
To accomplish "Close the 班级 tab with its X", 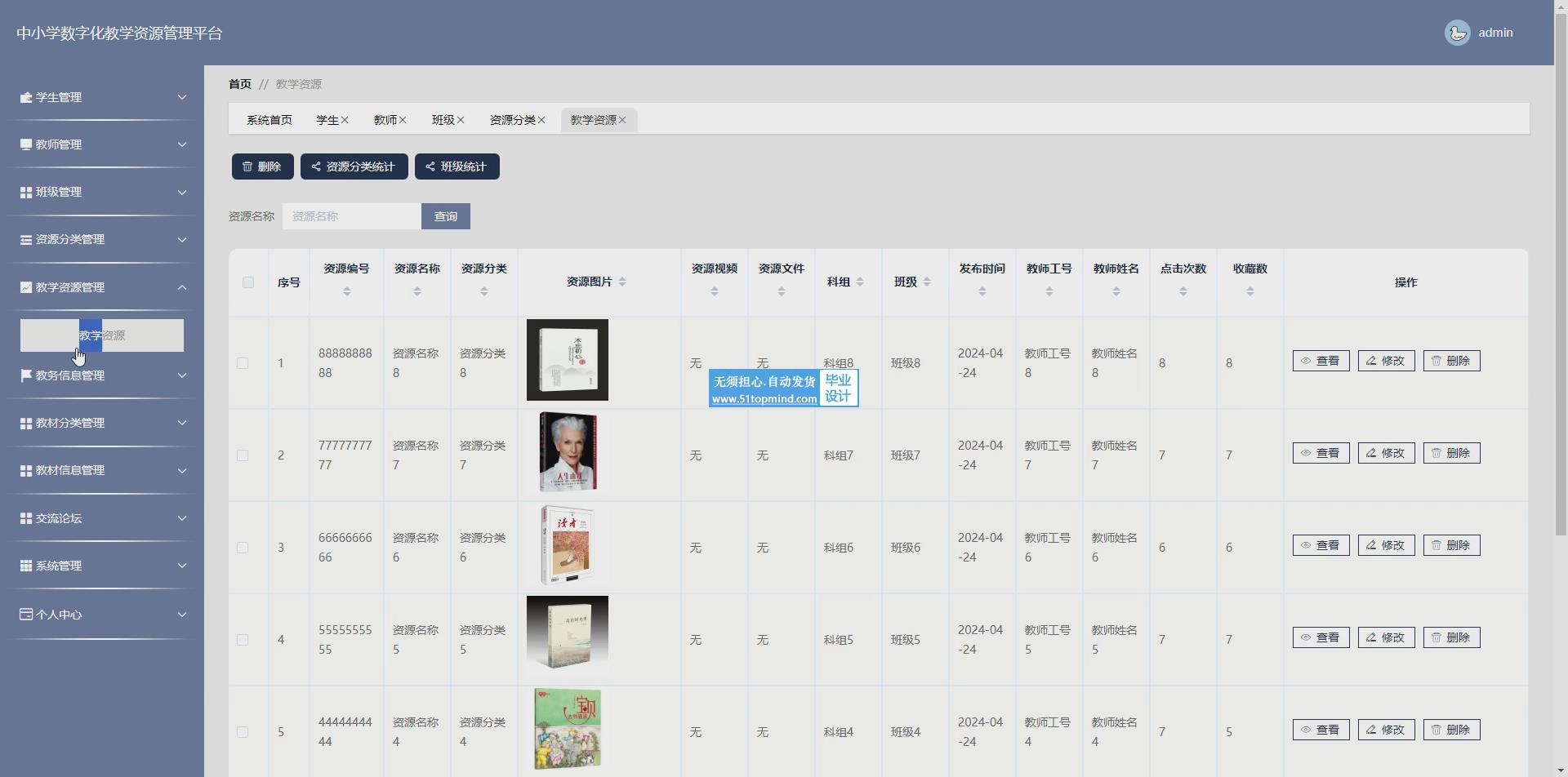I will [x=461, y=120].
